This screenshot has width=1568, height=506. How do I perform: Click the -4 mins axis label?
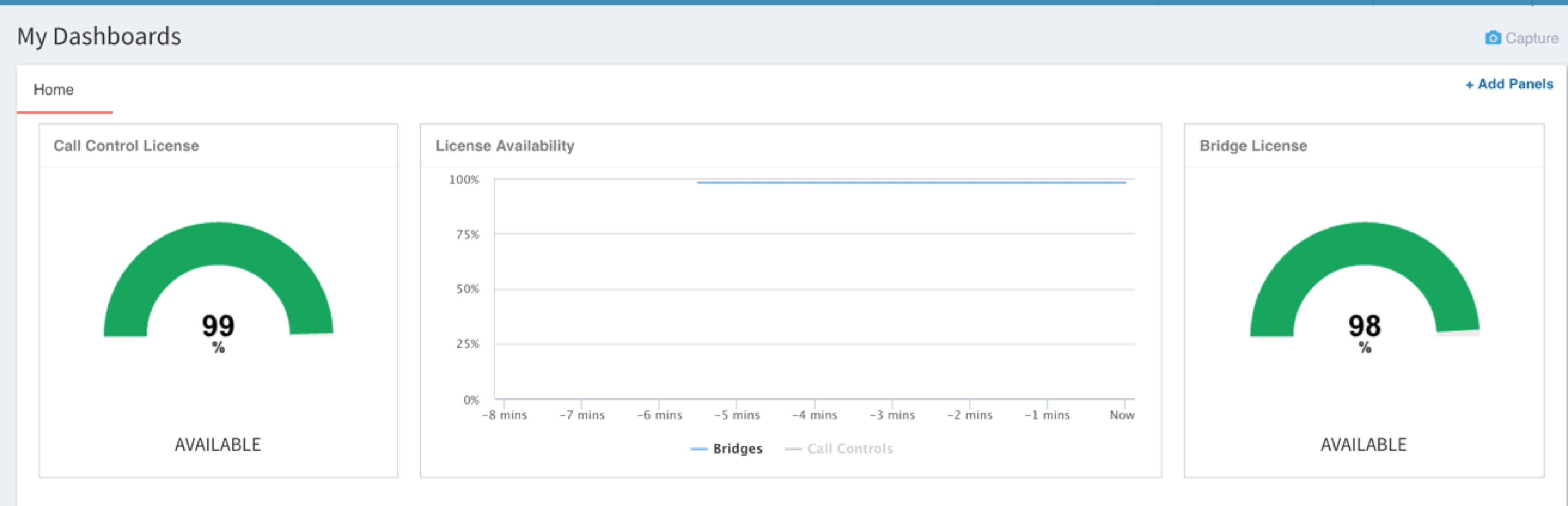coord(814,415)
